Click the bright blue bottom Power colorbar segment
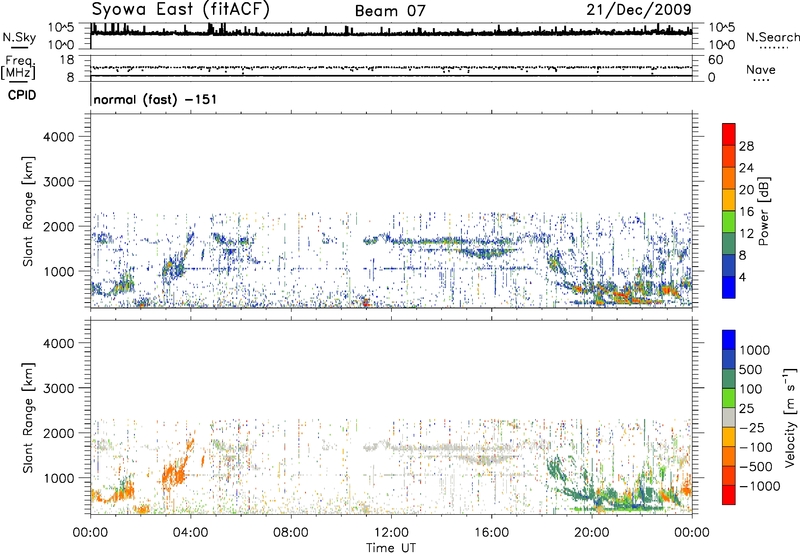Viewport: 800px width, 554px height. [x=729, y=287]
